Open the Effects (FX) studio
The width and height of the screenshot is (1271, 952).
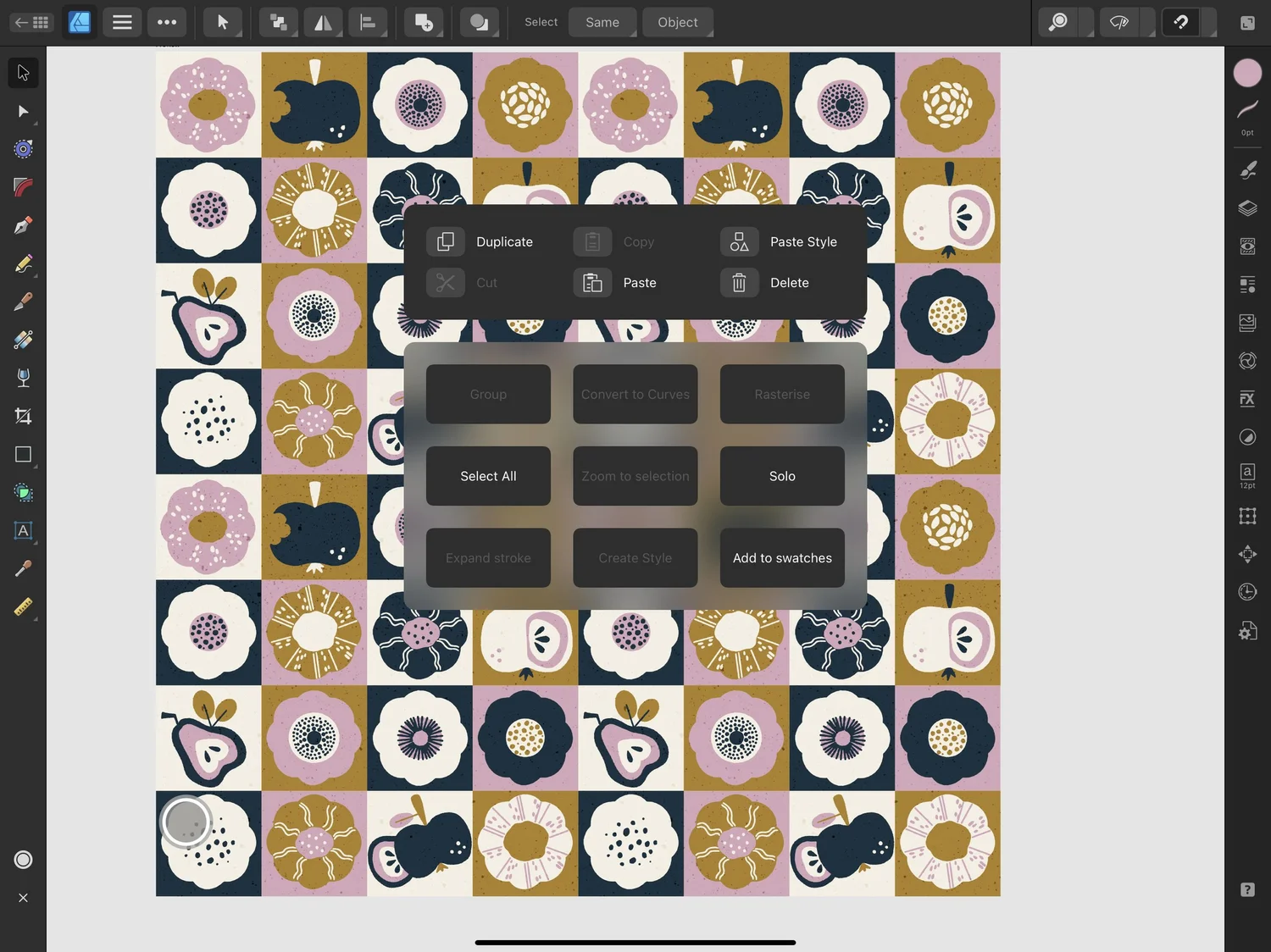point(1247,398)
